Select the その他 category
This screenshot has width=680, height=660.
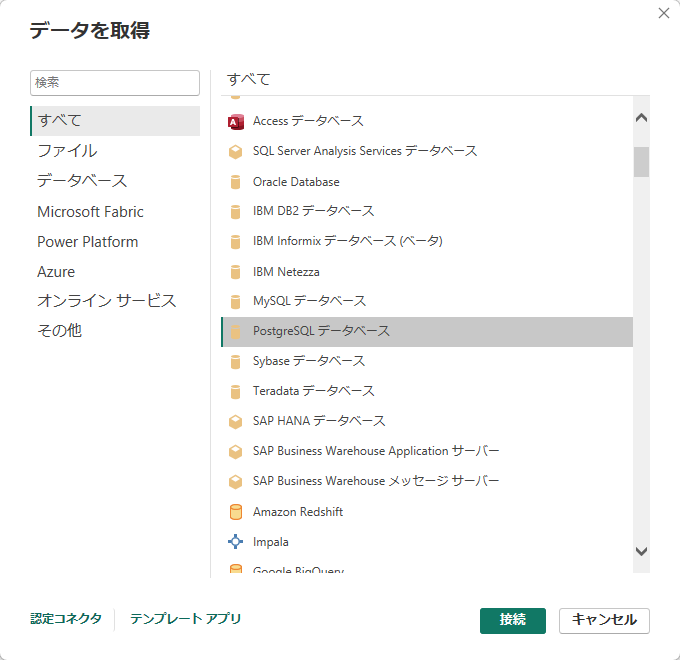[115, 331]
